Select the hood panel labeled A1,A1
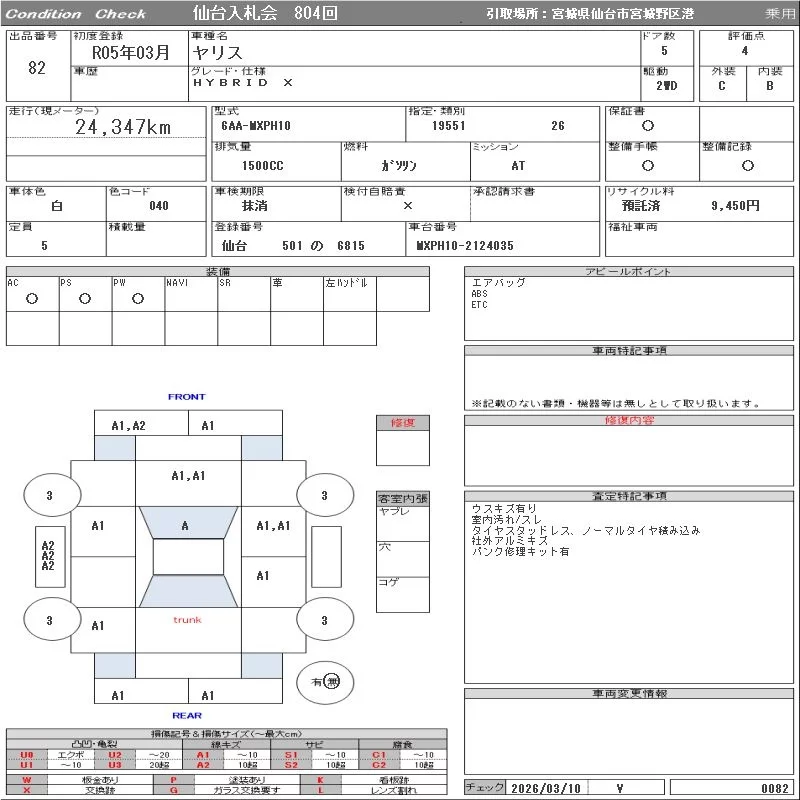 click(x=188, y=476)
